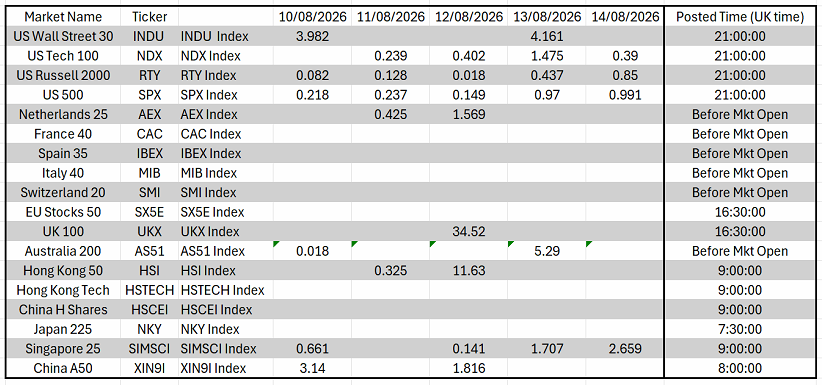
Task: Click the China A50 cell
Action: tap(63, 368)
